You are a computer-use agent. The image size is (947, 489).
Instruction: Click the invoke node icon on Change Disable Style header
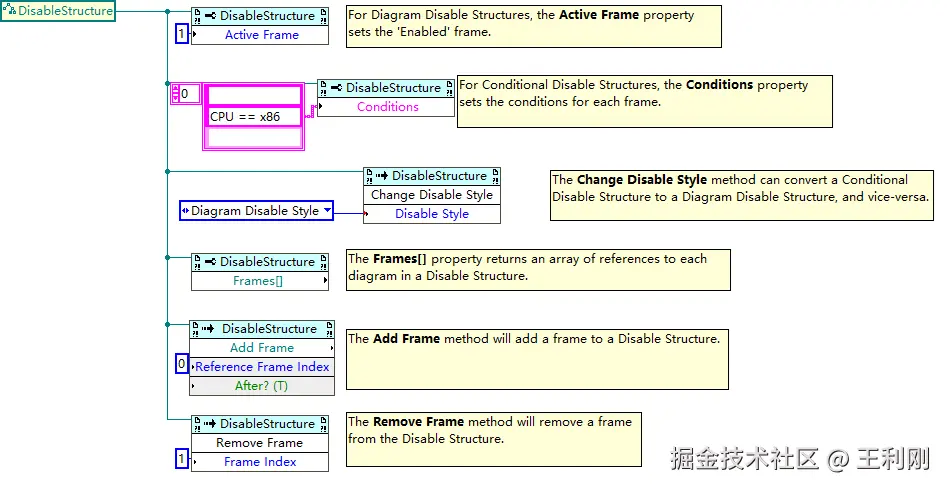point(382,176)
